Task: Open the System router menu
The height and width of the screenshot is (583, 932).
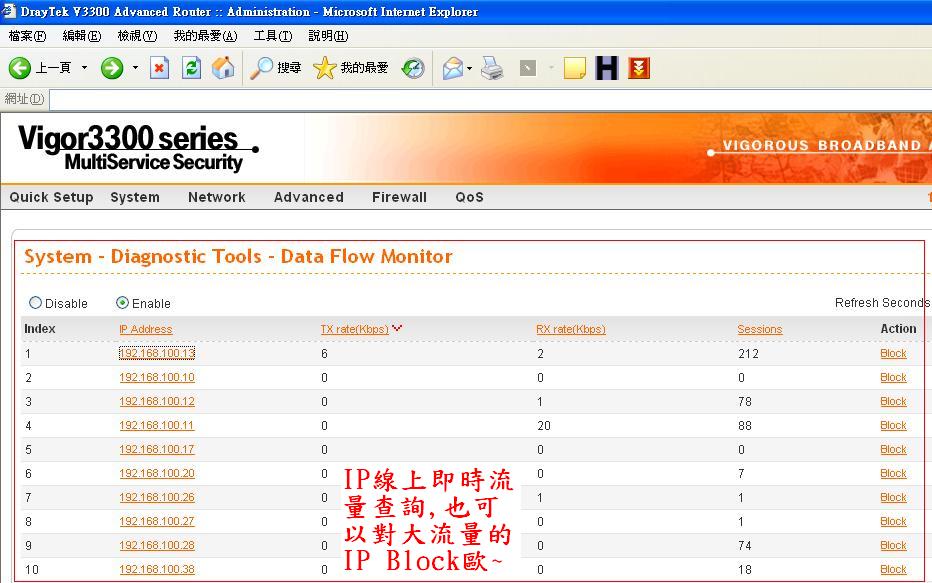Action: (x=135, y=197)
